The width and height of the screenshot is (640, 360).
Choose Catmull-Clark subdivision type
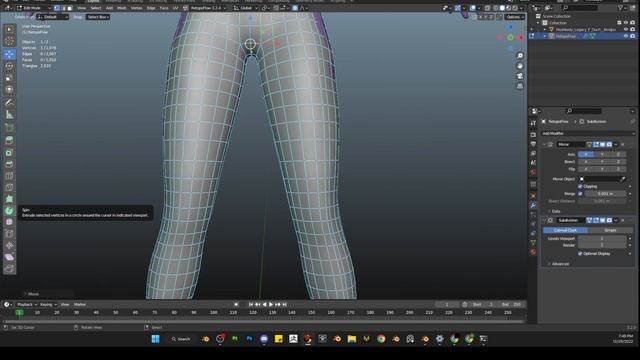click(x=565, y=230)
